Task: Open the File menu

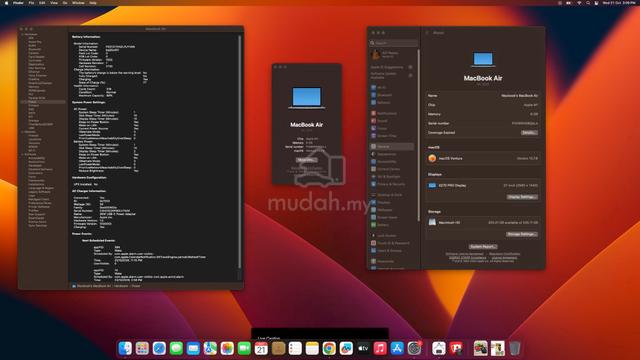Action: click(x=31, y=3)
